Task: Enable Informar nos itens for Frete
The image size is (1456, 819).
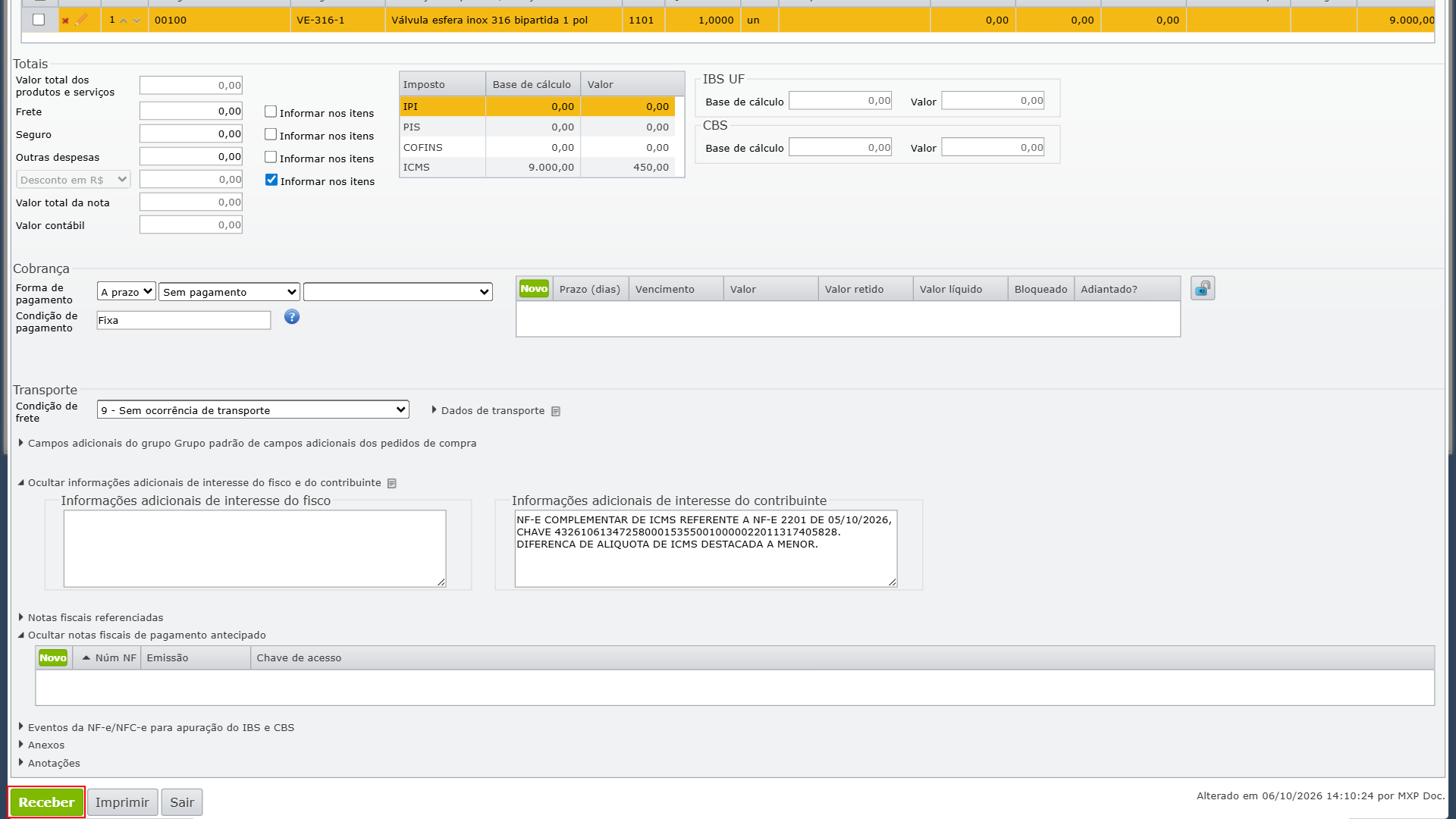Action: click(271, 111)
